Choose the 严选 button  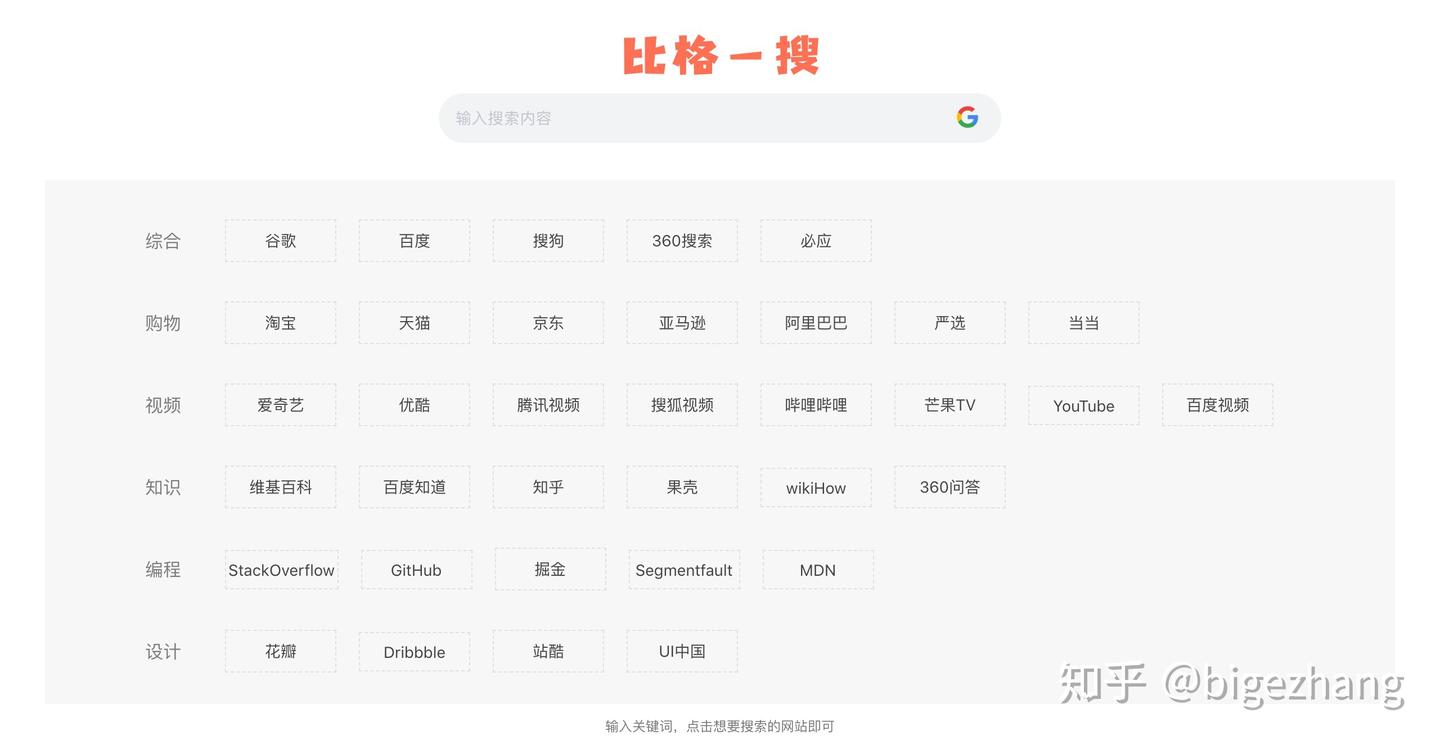pyautogui.click(x=950, y=323)
